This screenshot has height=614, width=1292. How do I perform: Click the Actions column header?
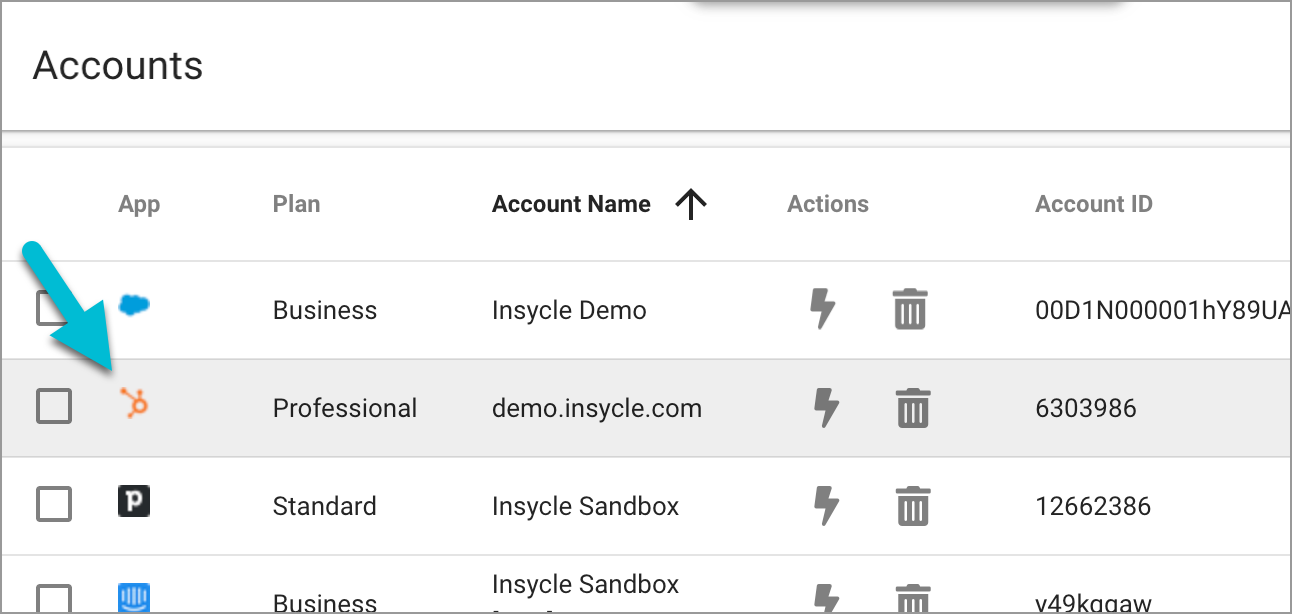point(828,203)
